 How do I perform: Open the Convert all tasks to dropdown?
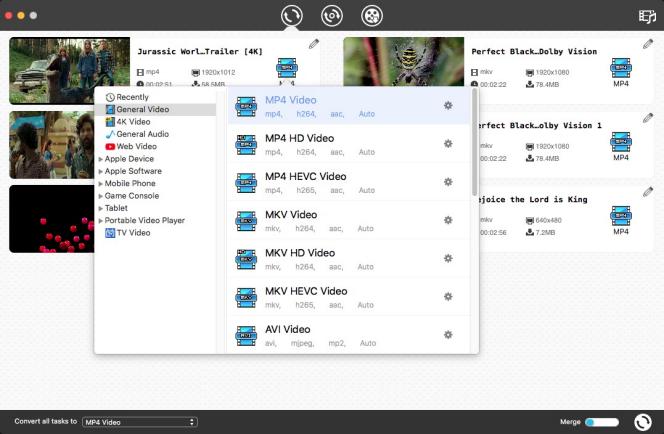coord(139,422)
